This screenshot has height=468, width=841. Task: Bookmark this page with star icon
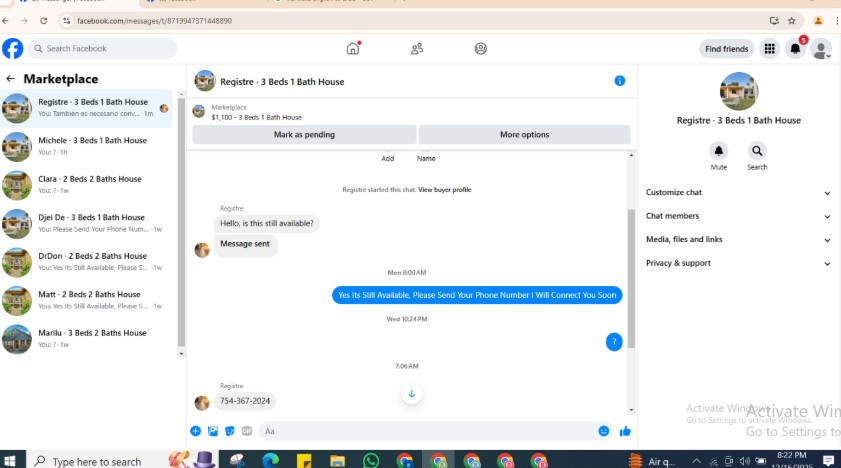click(792, 21)
